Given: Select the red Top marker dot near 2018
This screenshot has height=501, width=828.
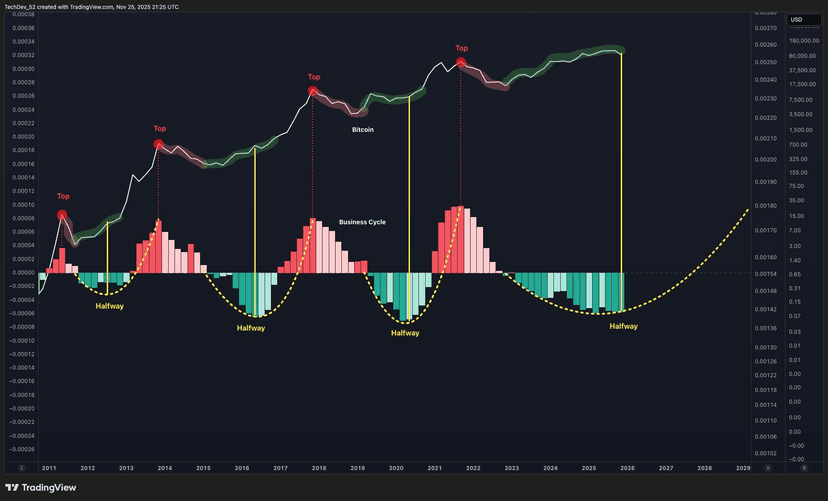Looking at the screenshot, I should [x=313, y=92].
